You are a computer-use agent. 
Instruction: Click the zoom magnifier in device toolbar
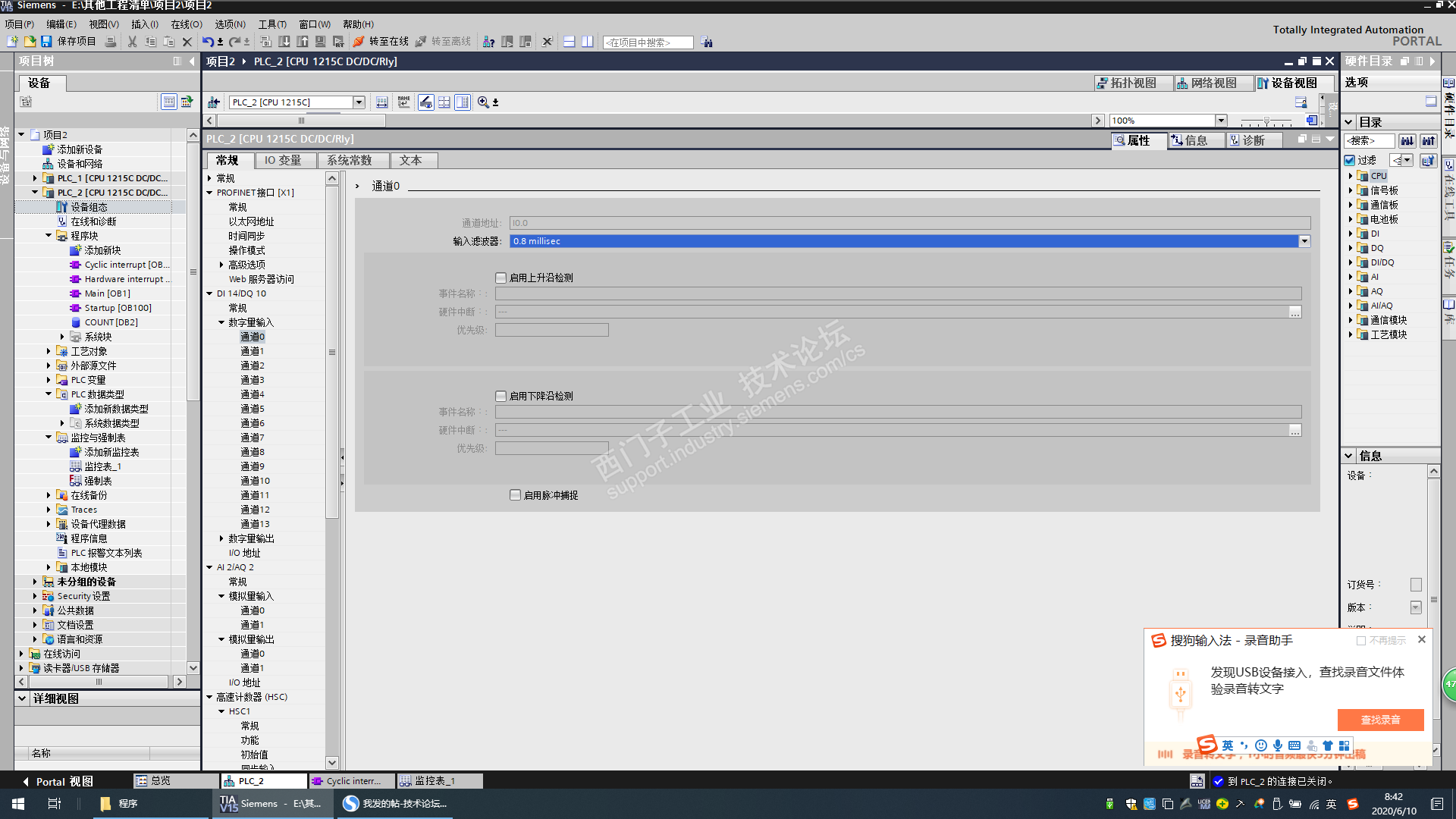(483, 102)
